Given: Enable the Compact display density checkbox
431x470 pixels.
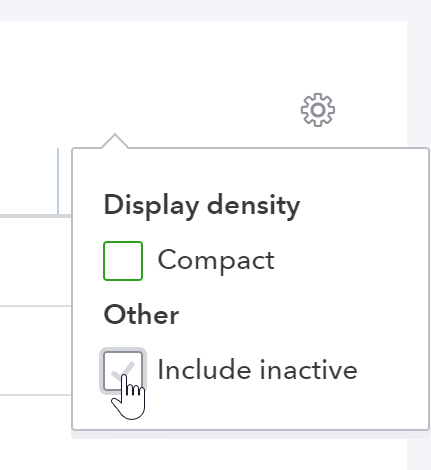Looking at the screenshot, I should point(123,261).
